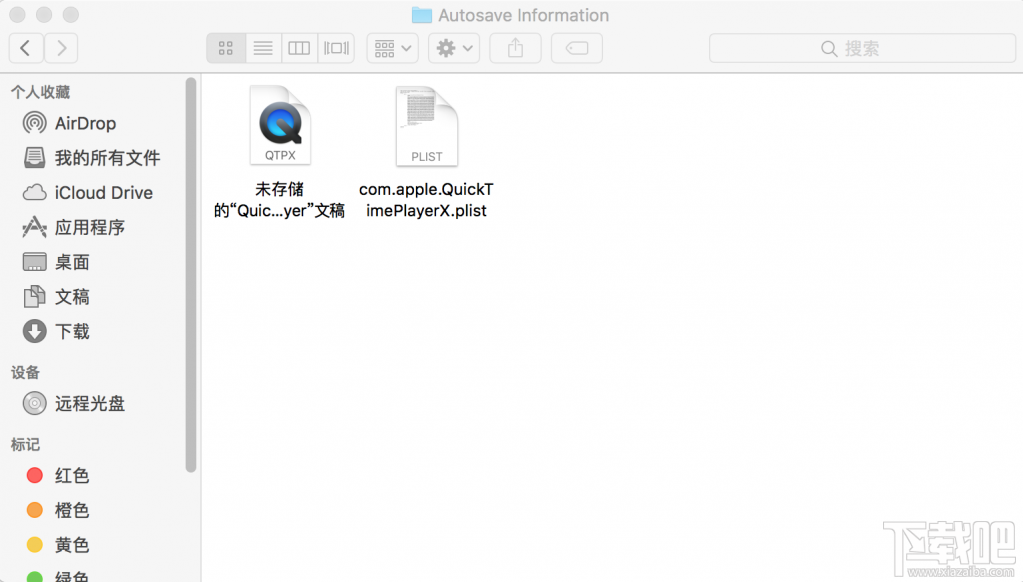Switch to icon view
The image size is (1023, 582).
pyautogui.click(x=226, y=48)
